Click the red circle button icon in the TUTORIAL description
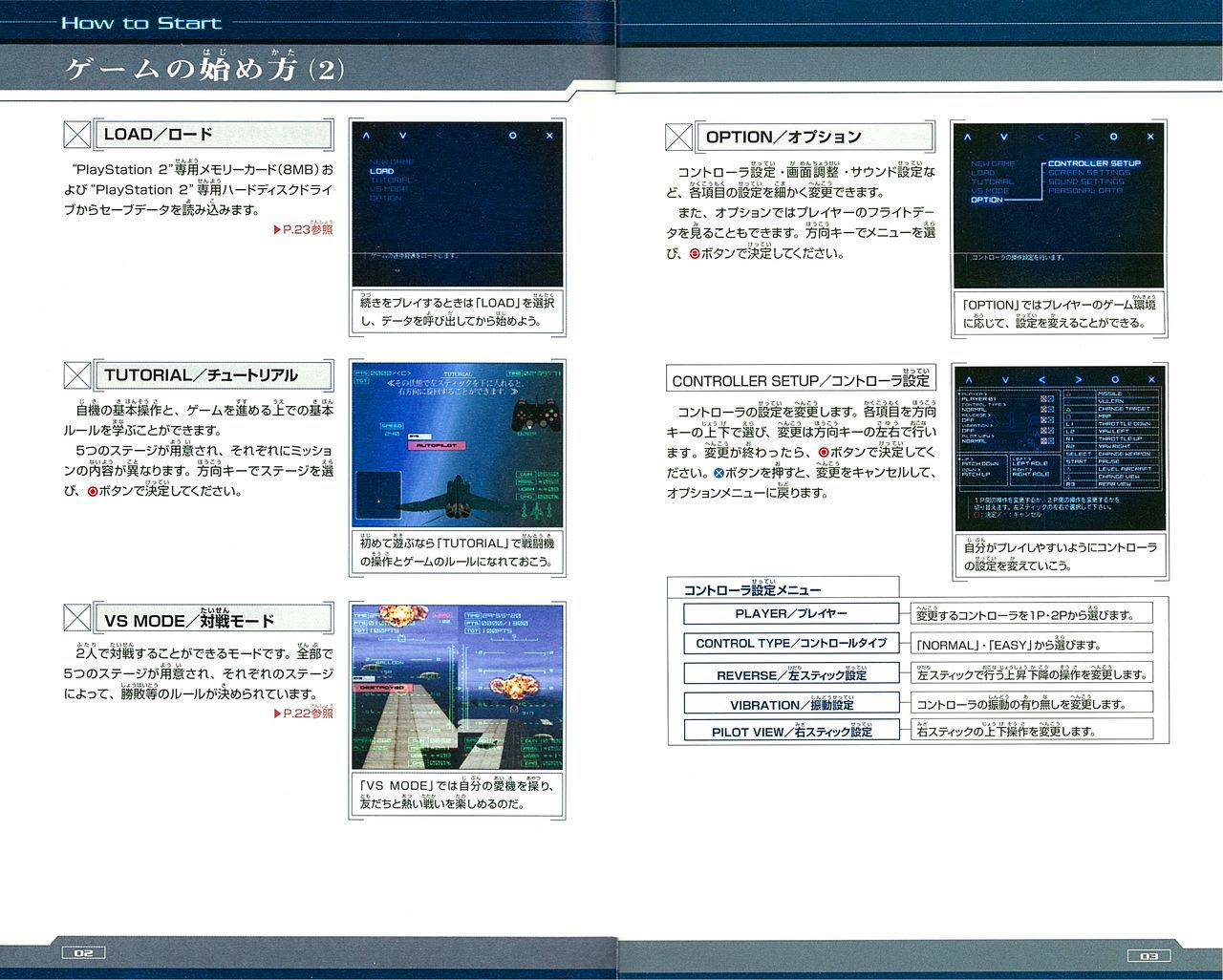 coord(93,492)
